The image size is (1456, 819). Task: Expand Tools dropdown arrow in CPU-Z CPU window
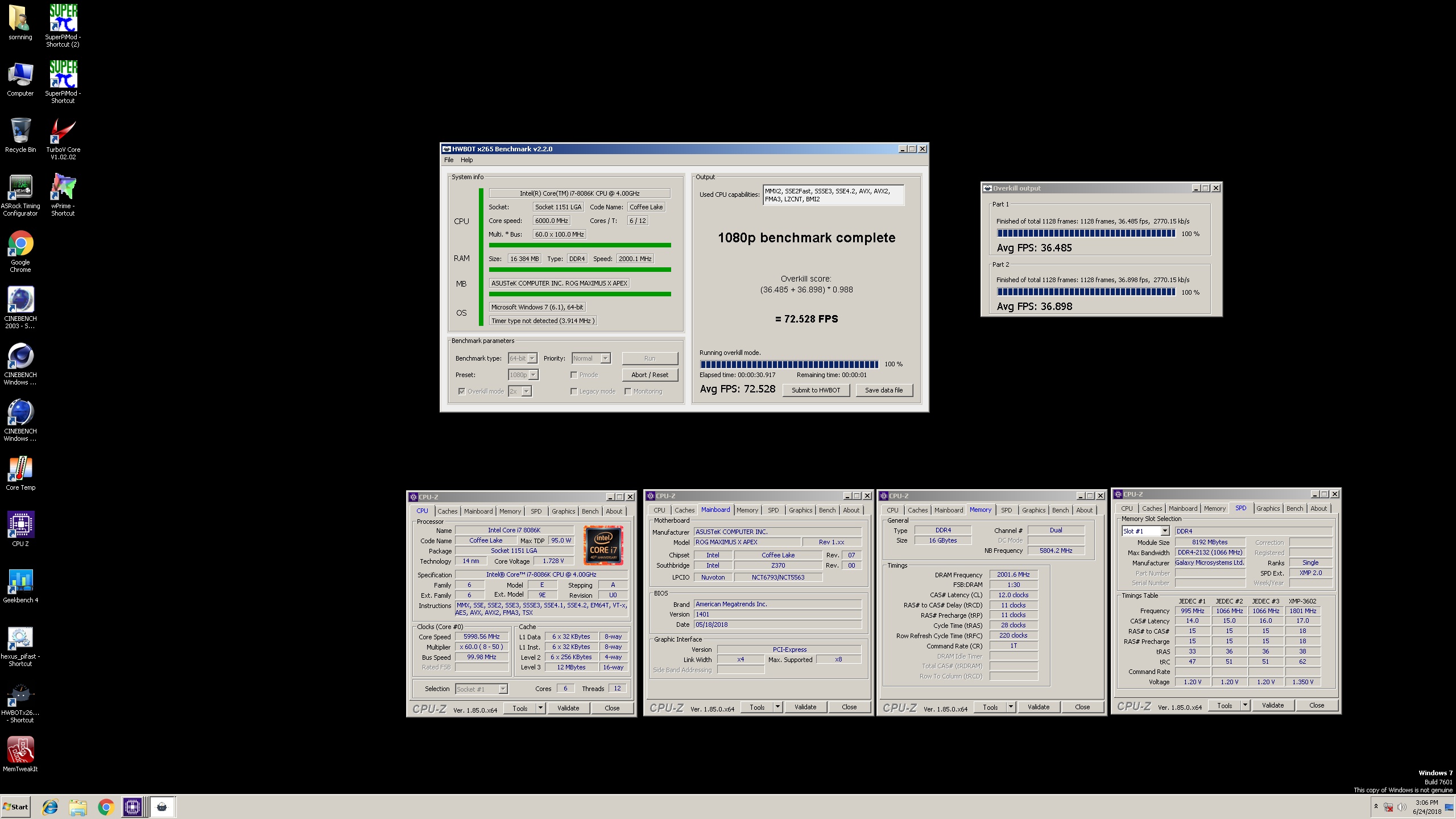tap(540, 708)
